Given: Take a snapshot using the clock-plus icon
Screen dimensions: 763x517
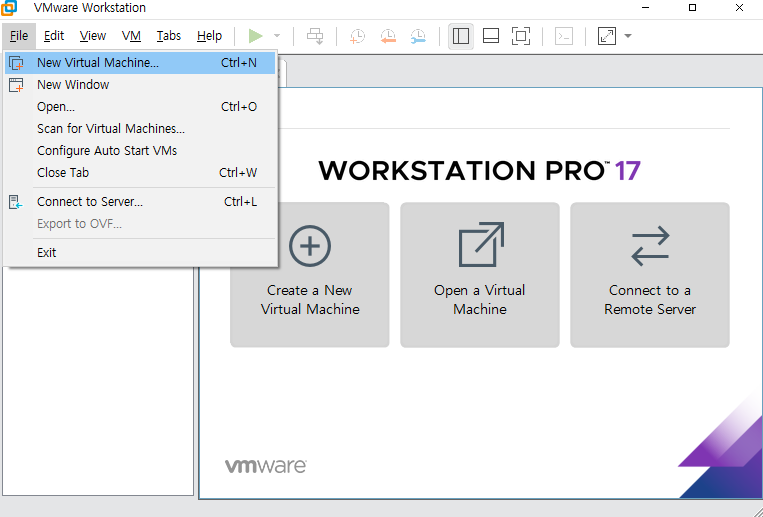Looking at the screenshot, I should [x=357, y=36].
